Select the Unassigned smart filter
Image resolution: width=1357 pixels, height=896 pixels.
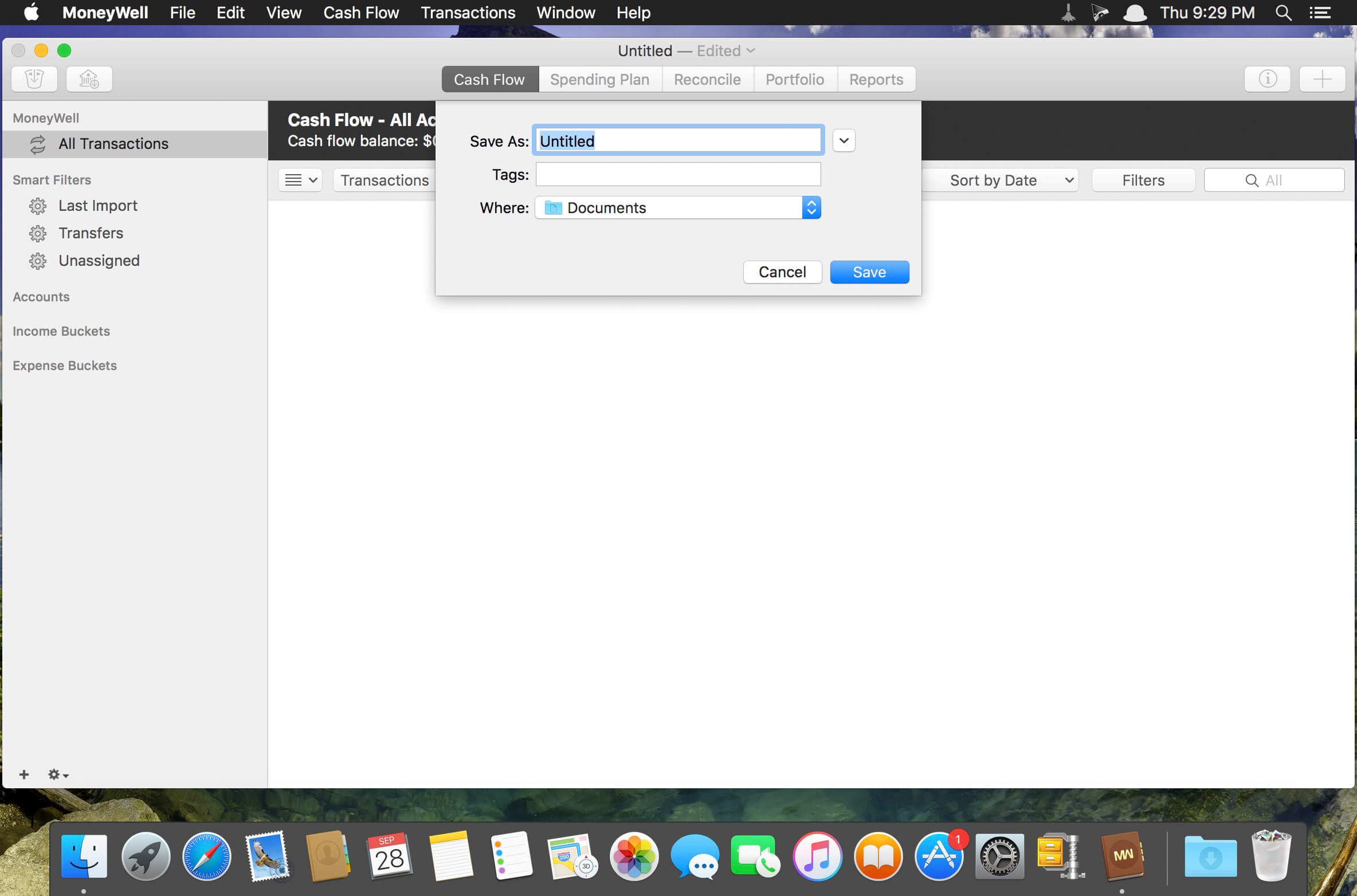pyautogui.click(x=135, y=261)
